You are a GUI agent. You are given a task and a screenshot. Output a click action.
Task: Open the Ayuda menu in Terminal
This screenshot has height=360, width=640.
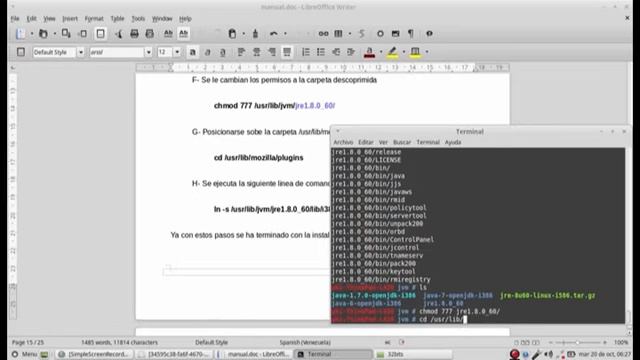[x=453, y=142]
